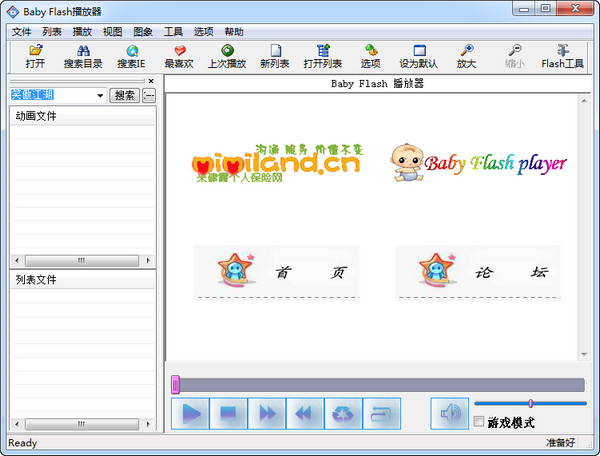Click the Ready status bar text
The image size is (600, 456).
pos(23,443)
